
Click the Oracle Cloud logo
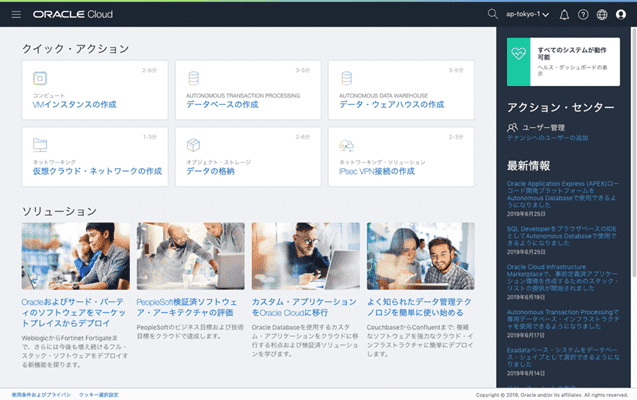(73, 14)
